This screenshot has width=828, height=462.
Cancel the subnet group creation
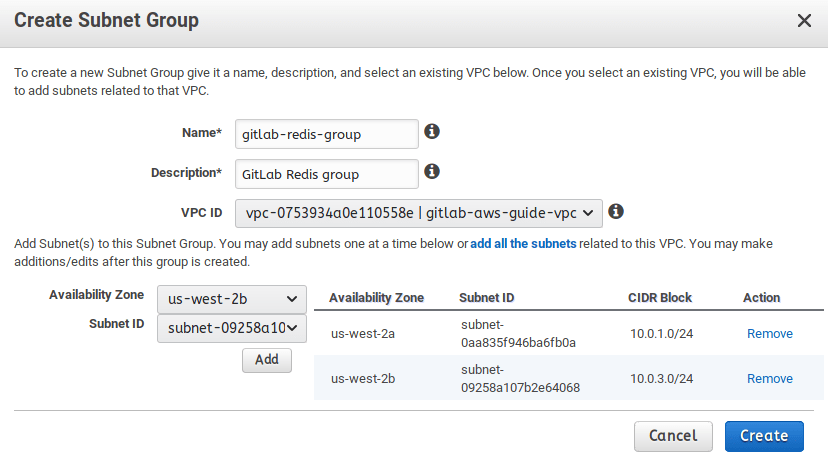point(673,436)
